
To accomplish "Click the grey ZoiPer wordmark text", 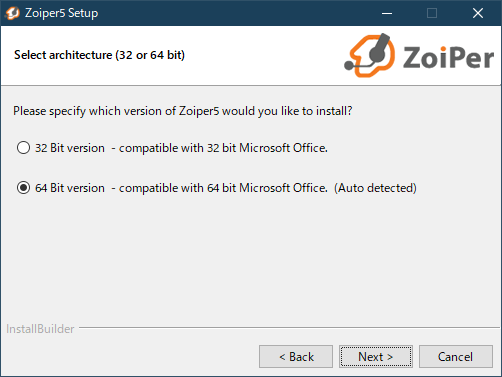I will (448, 58).
